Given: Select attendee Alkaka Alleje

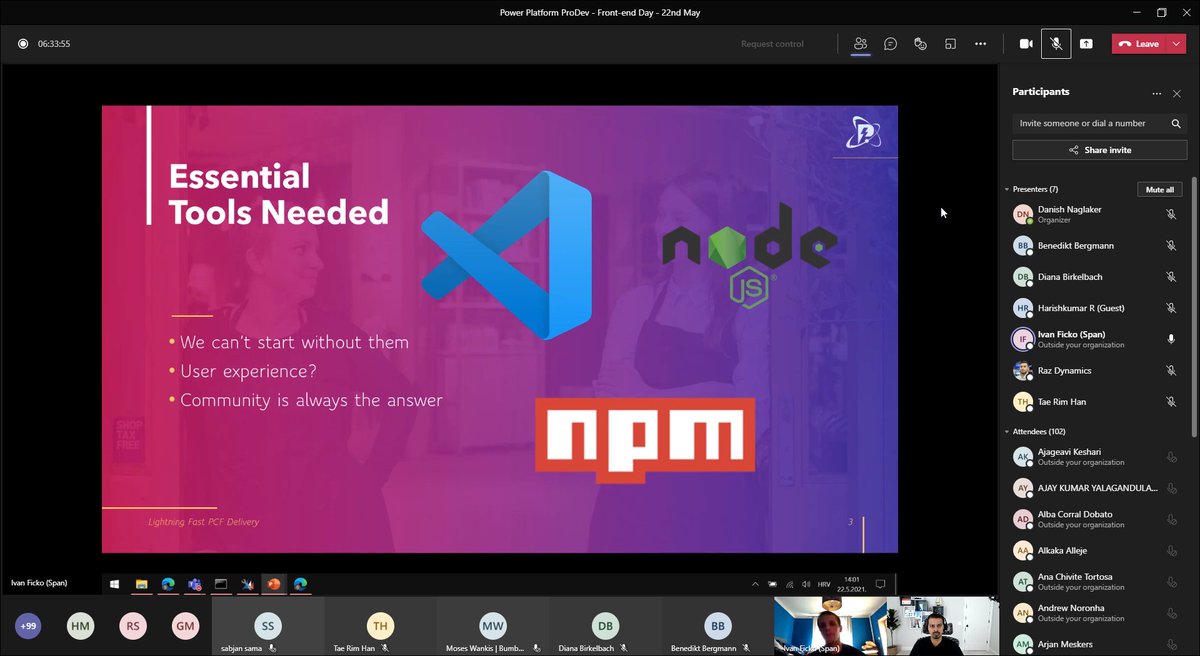Looking at the screenshot, I should point(1096,550).
